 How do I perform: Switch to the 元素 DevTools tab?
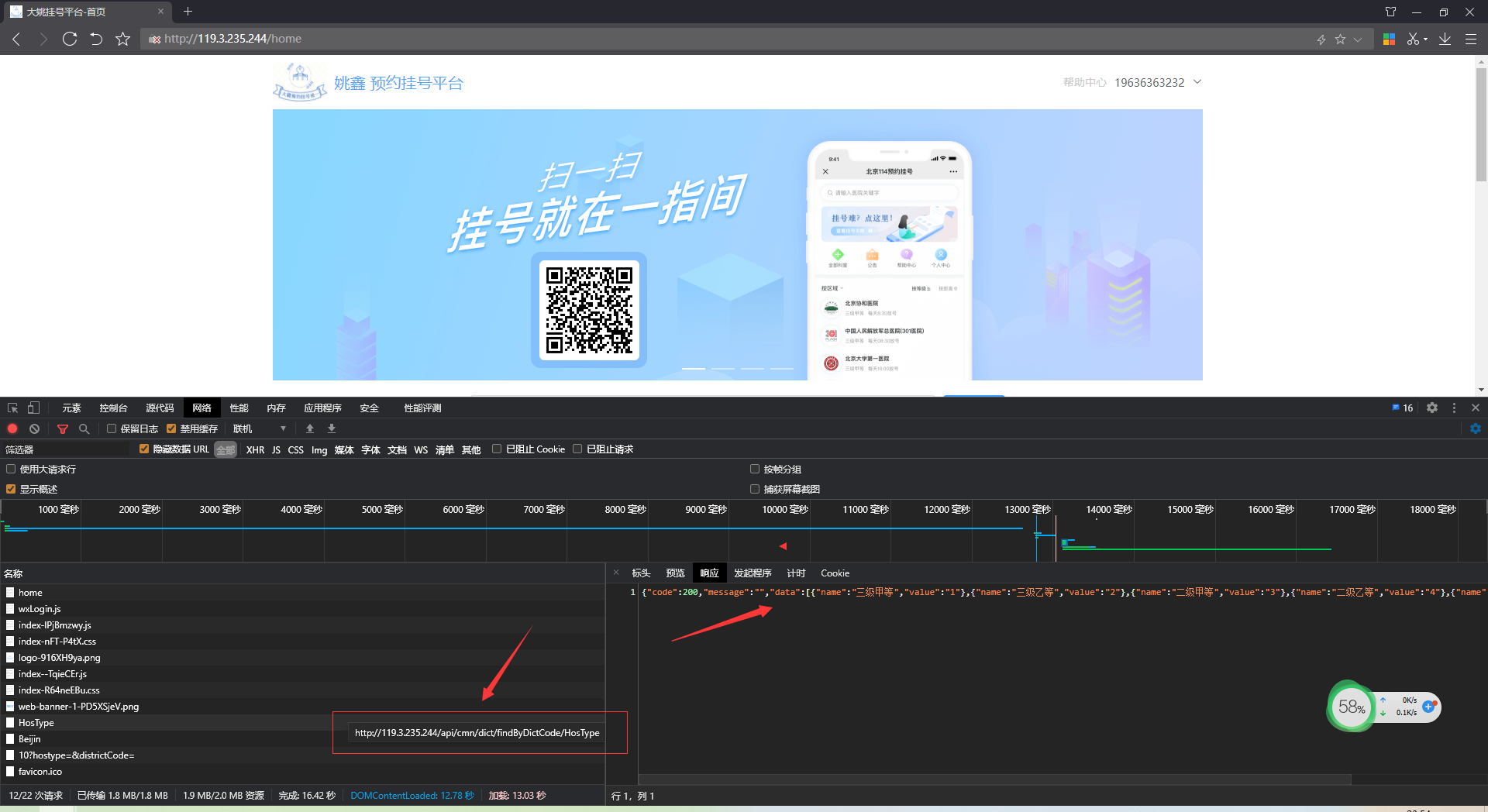pyautogui.click(x=71, y=408)
